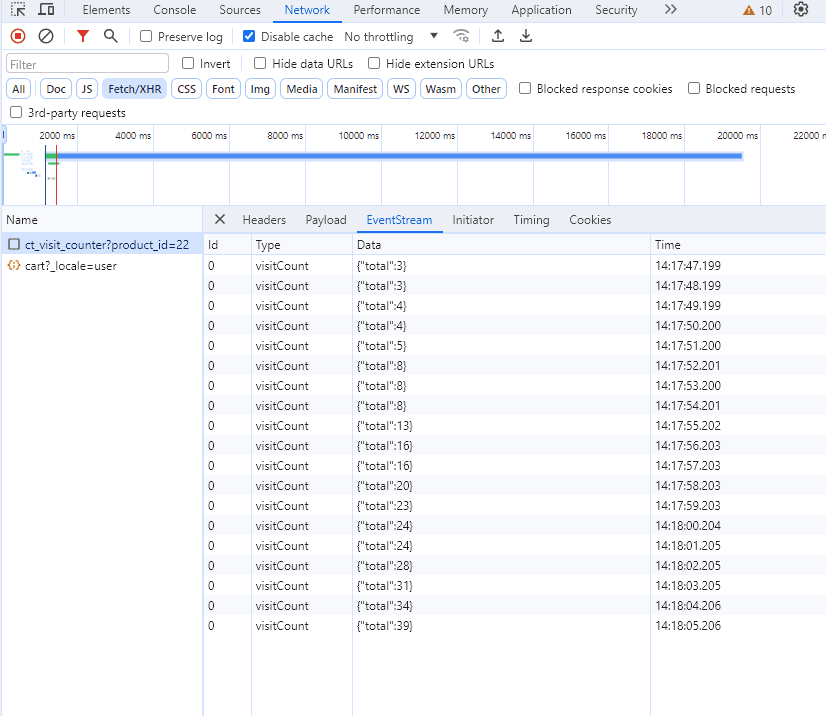Filter requests by Wasm

tap(441, 89)
